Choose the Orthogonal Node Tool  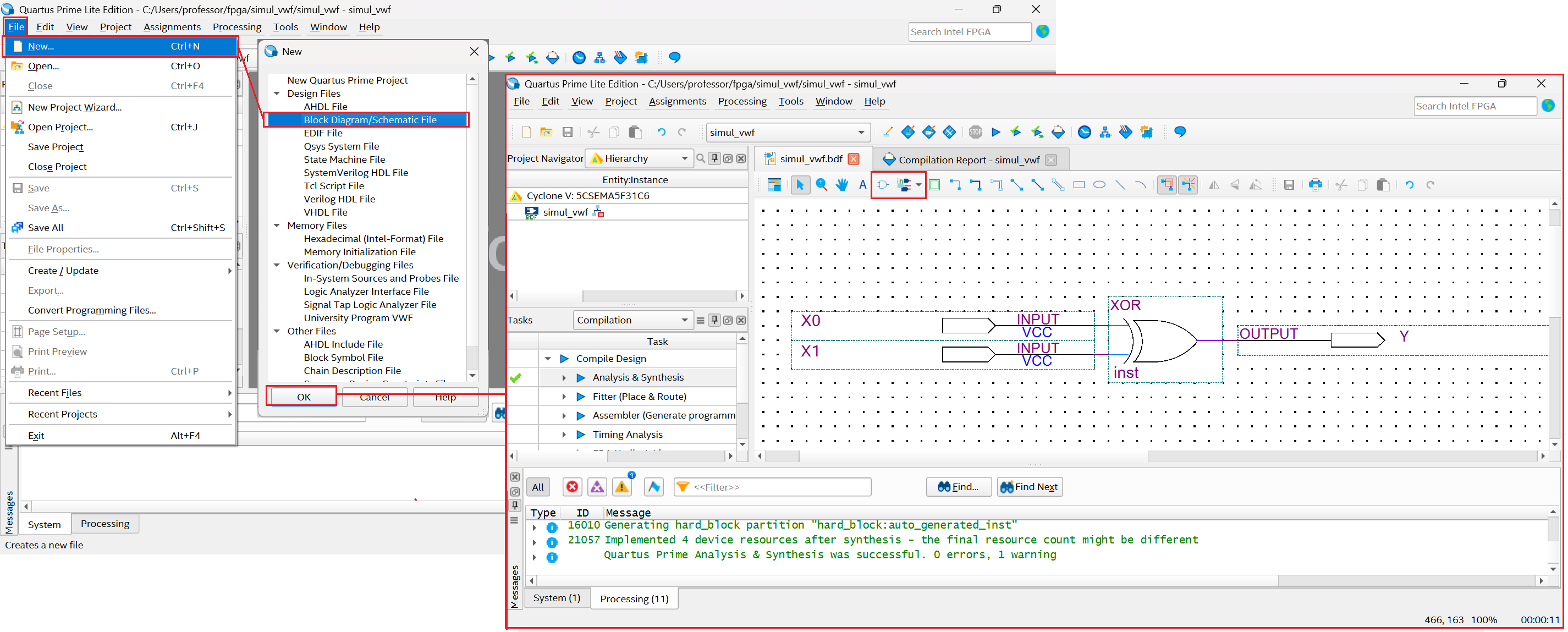coord(955,185)
